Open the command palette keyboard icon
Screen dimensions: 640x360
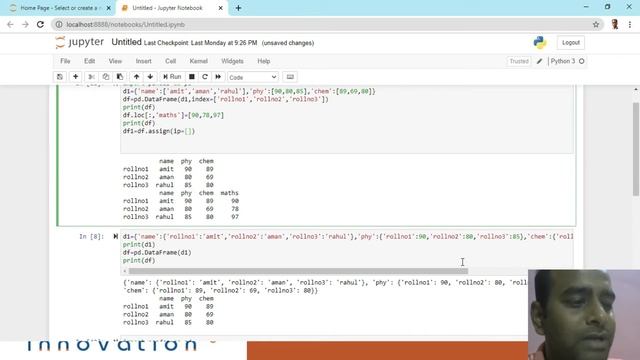290,77
